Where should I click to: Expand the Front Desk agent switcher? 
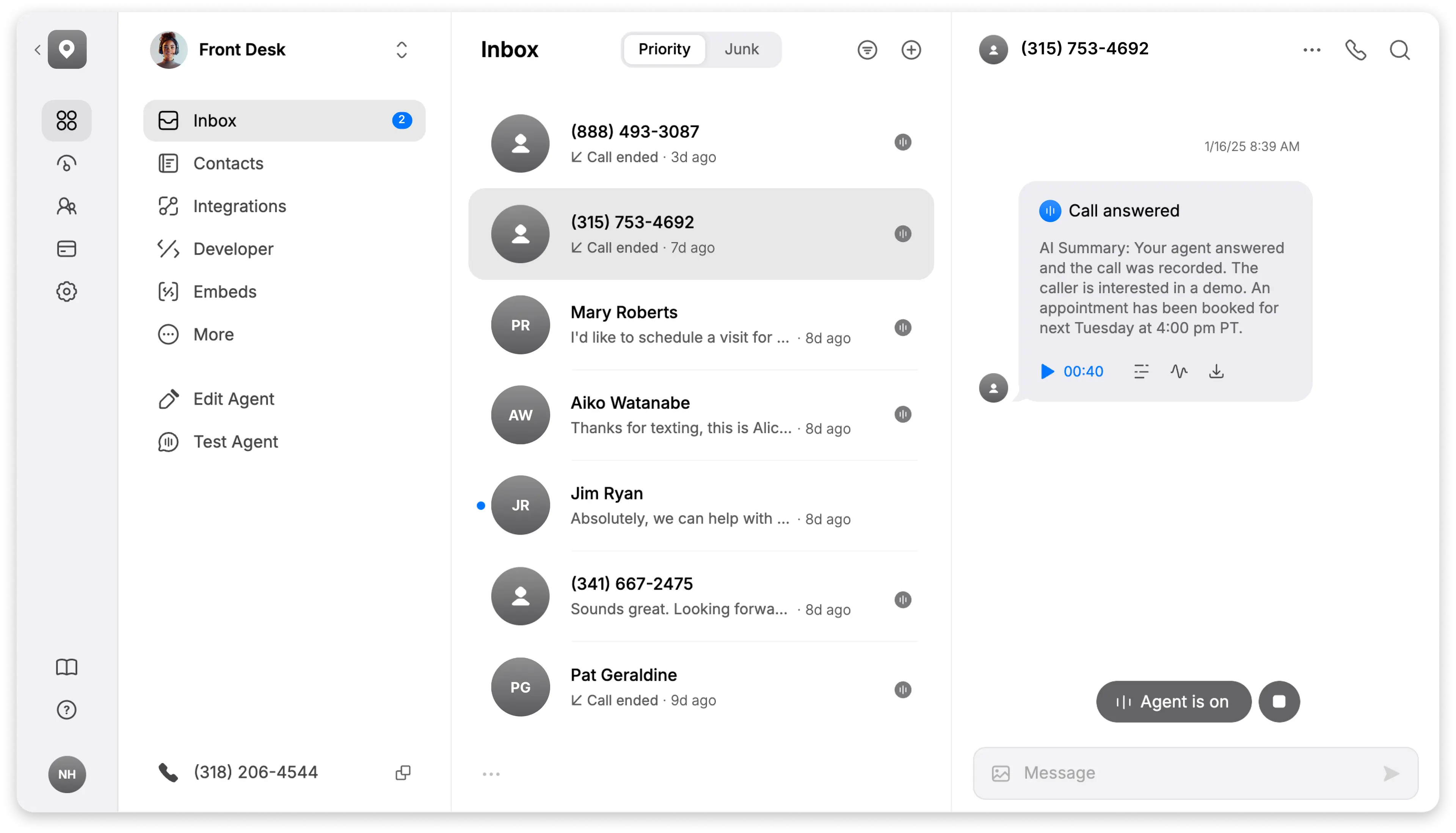click(x=402, y=50)
